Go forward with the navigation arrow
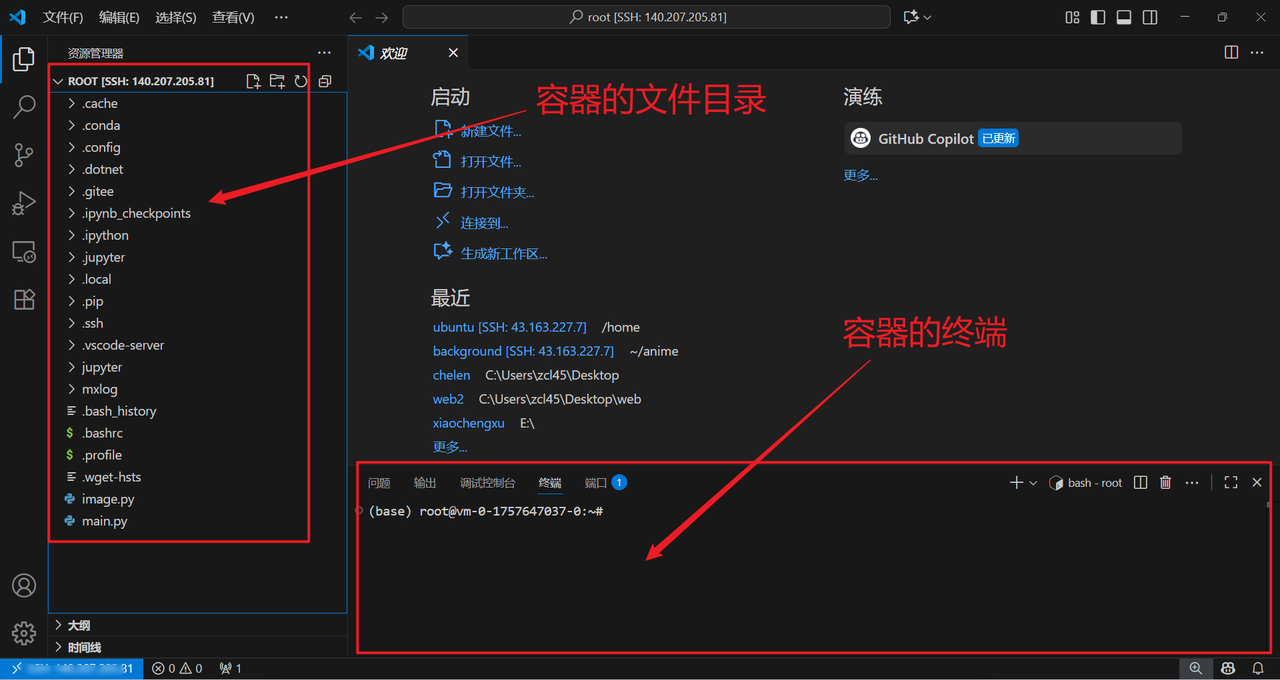The width and height of the screenshot is (1280, 680). 381,17
